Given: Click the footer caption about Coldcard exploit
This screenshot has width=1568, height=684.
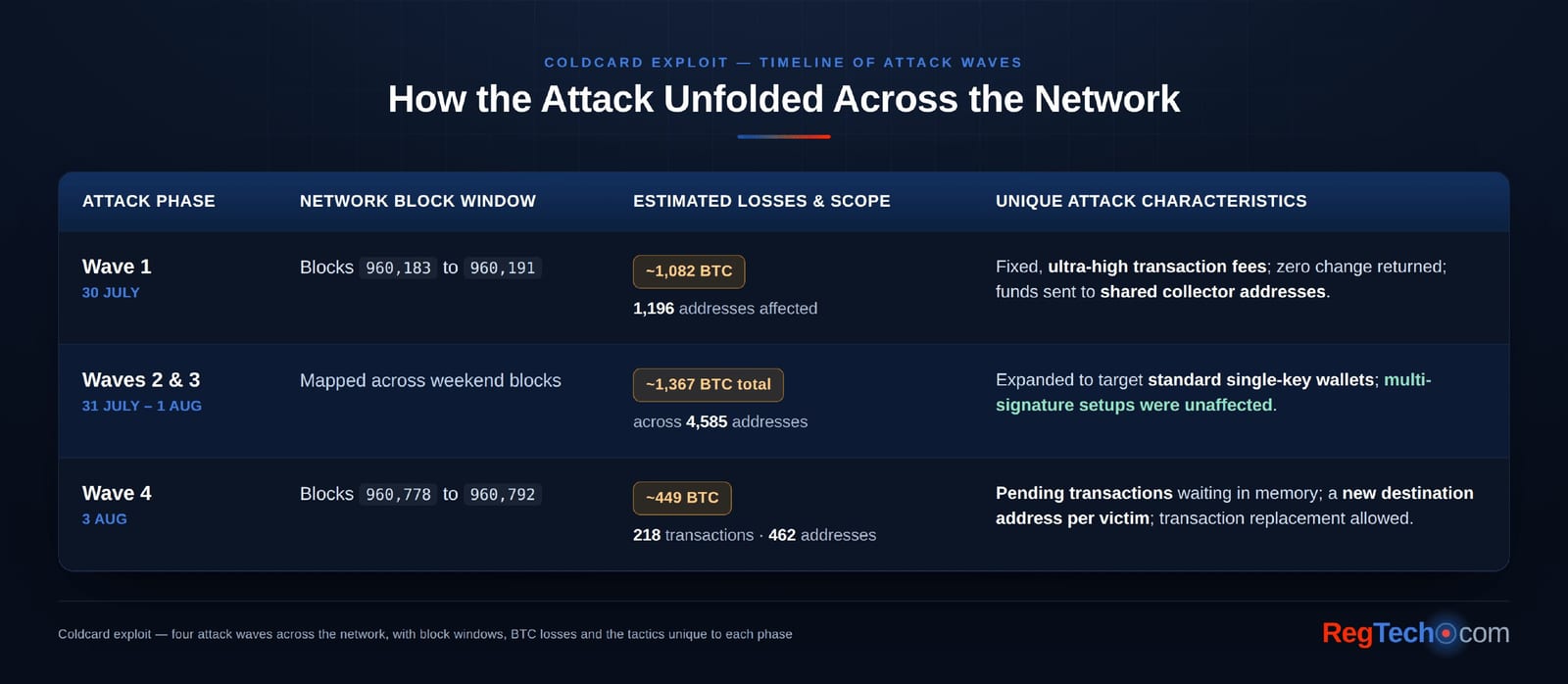Looking at the screenshot, I should click(425, 634).
